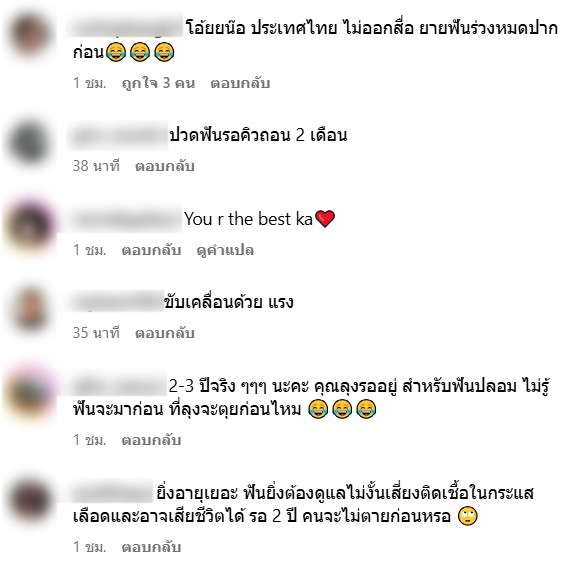The height and width of the screenshot is (565, 562).
Task: Reply (ตอบกลับ) to ขับเคลื่อนด้วย แรง comment
Action: pyautogui.click(x=165, y=333)
